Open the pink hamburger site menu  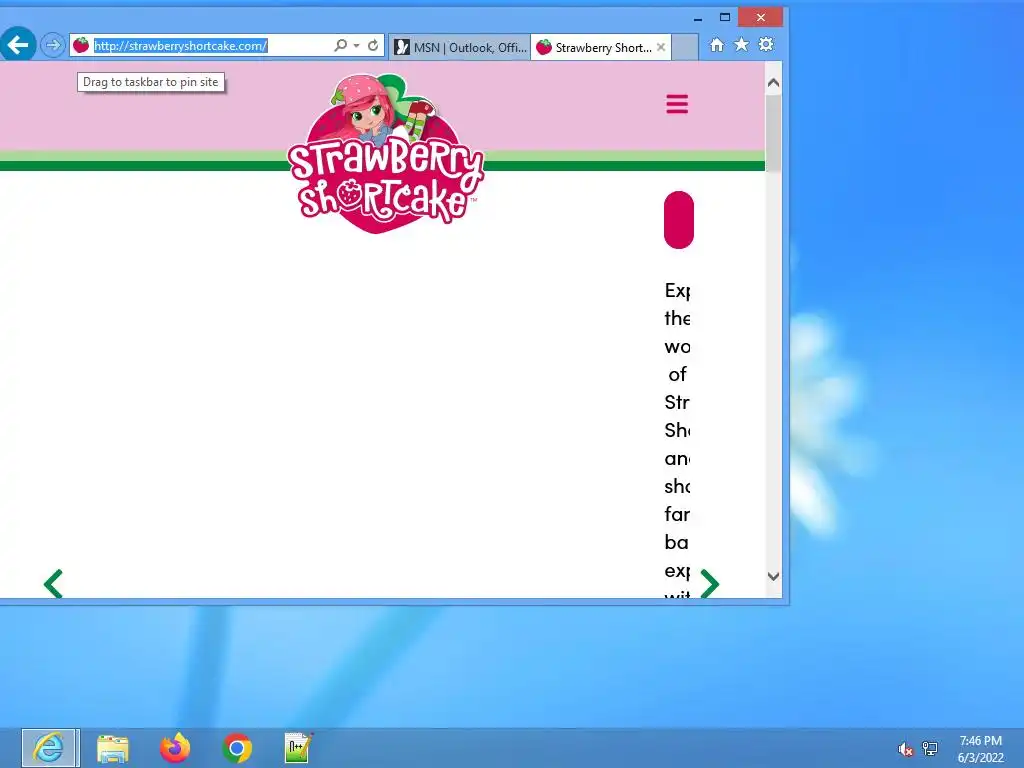677,104
